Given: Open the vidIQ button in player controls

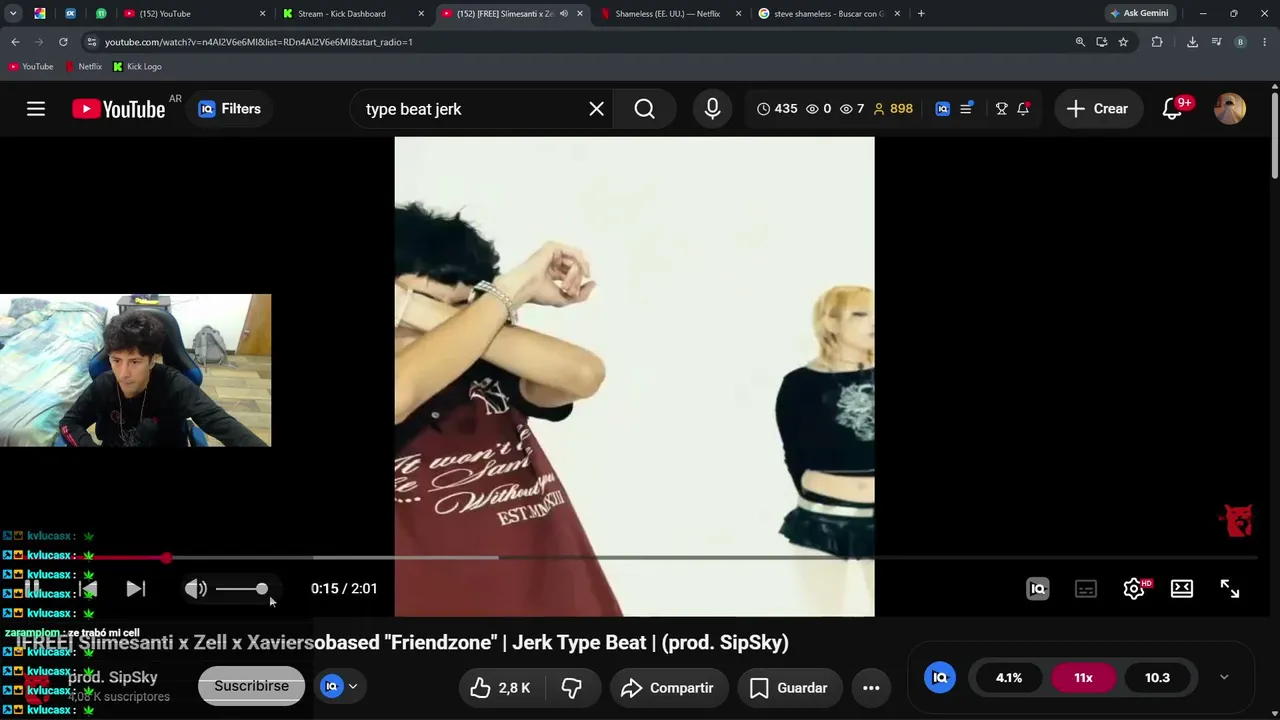Looking at the screenshot, I should (1038, 589).
